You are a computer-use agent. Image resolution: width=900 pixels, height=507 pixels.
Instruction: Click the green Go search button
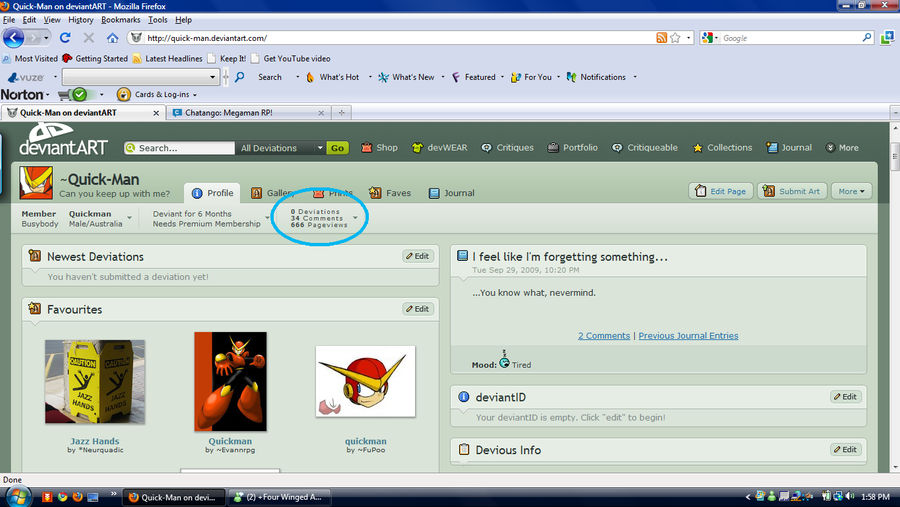tap(338, 148)
